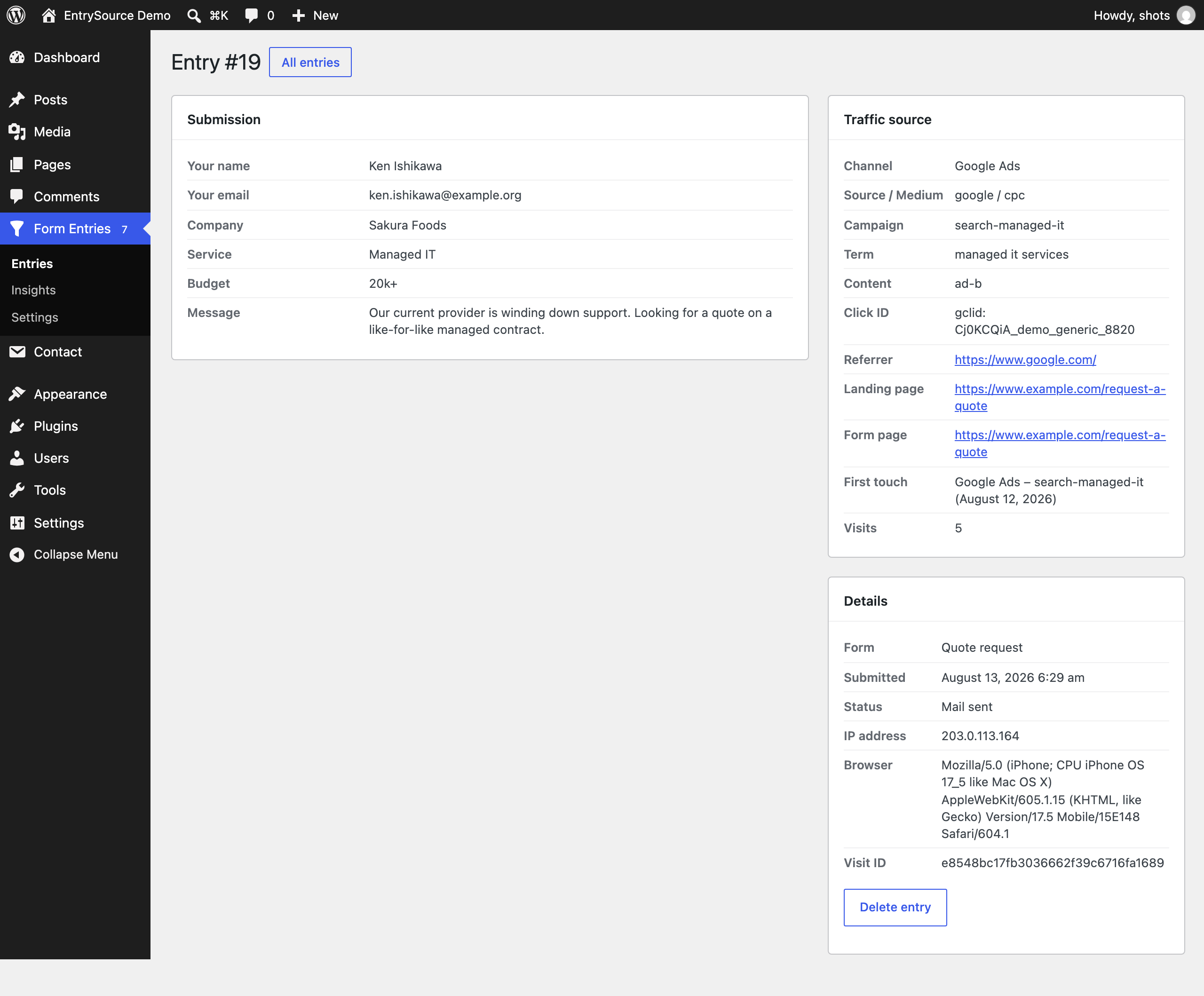Image resolution: width=1204 pixels, height=996 pixels.
Task: Click the Appearance paintbrush icon
Action: pyautogui.click(x=17, y=394)
